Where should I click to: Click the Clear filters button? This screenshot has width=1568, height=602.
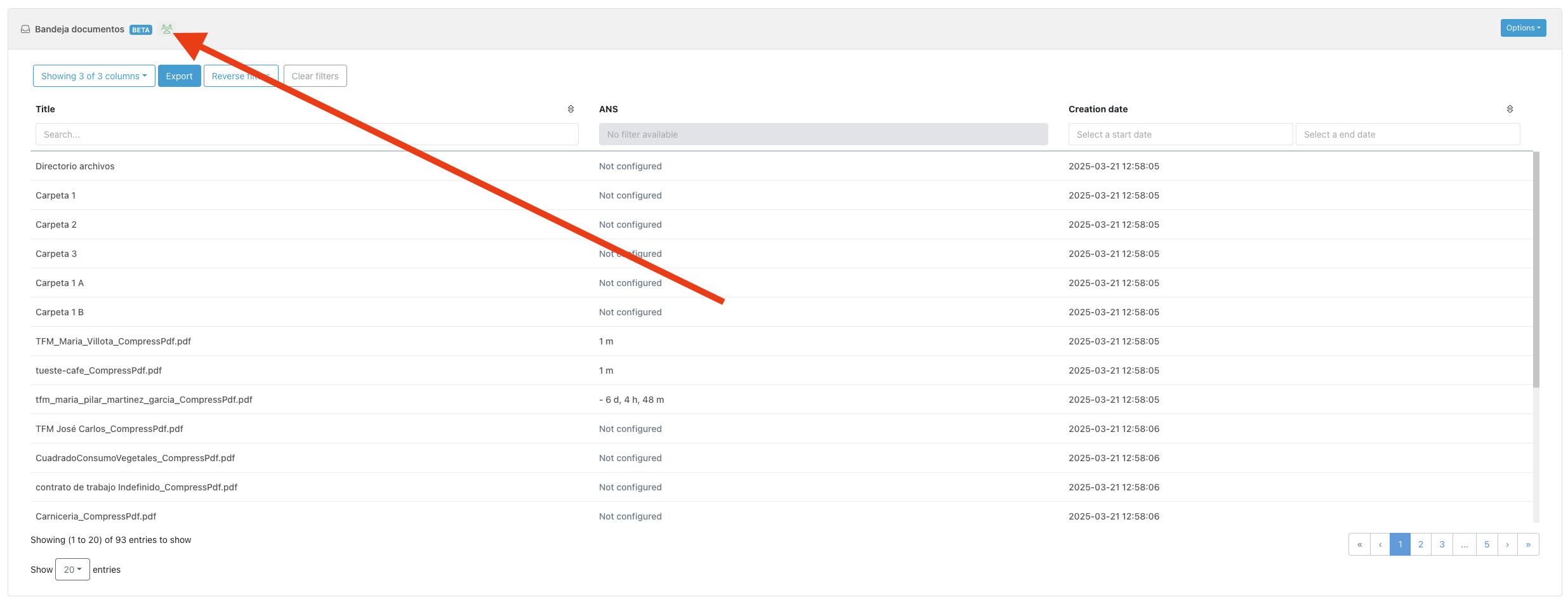coord(315,76)
